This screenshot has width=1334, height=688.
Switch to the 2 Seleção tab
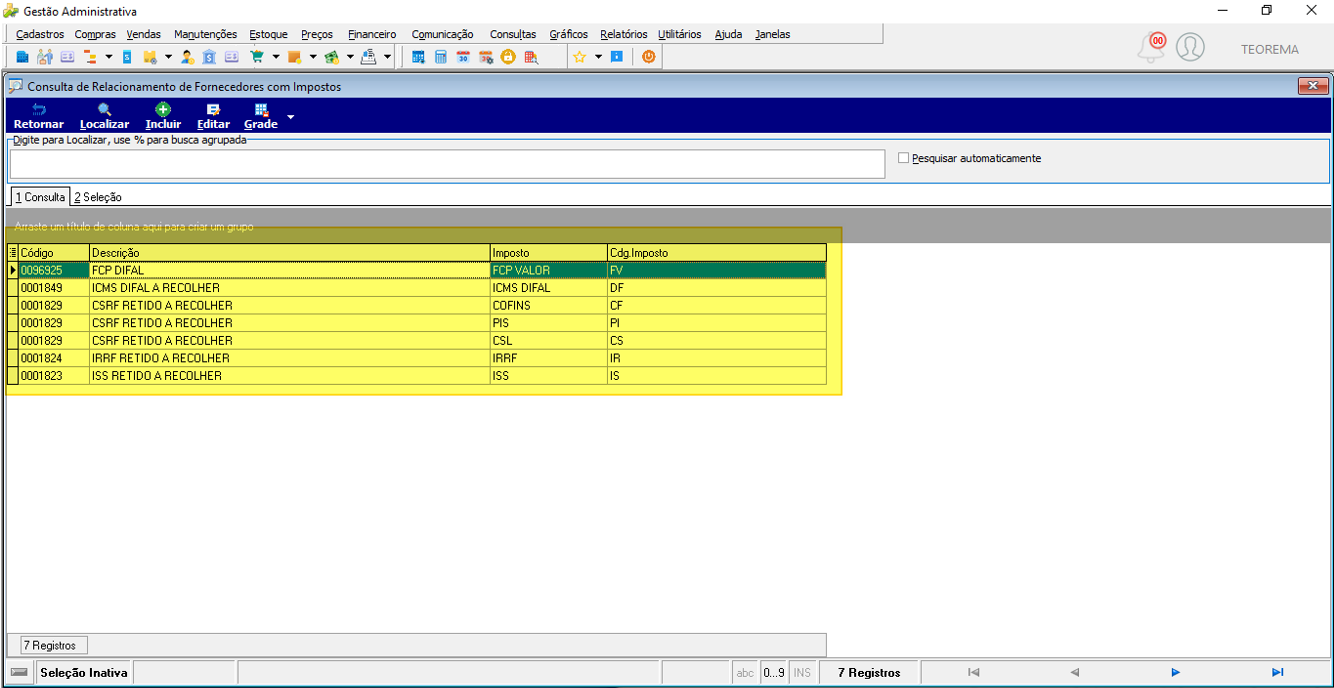[x=98, y=197]
